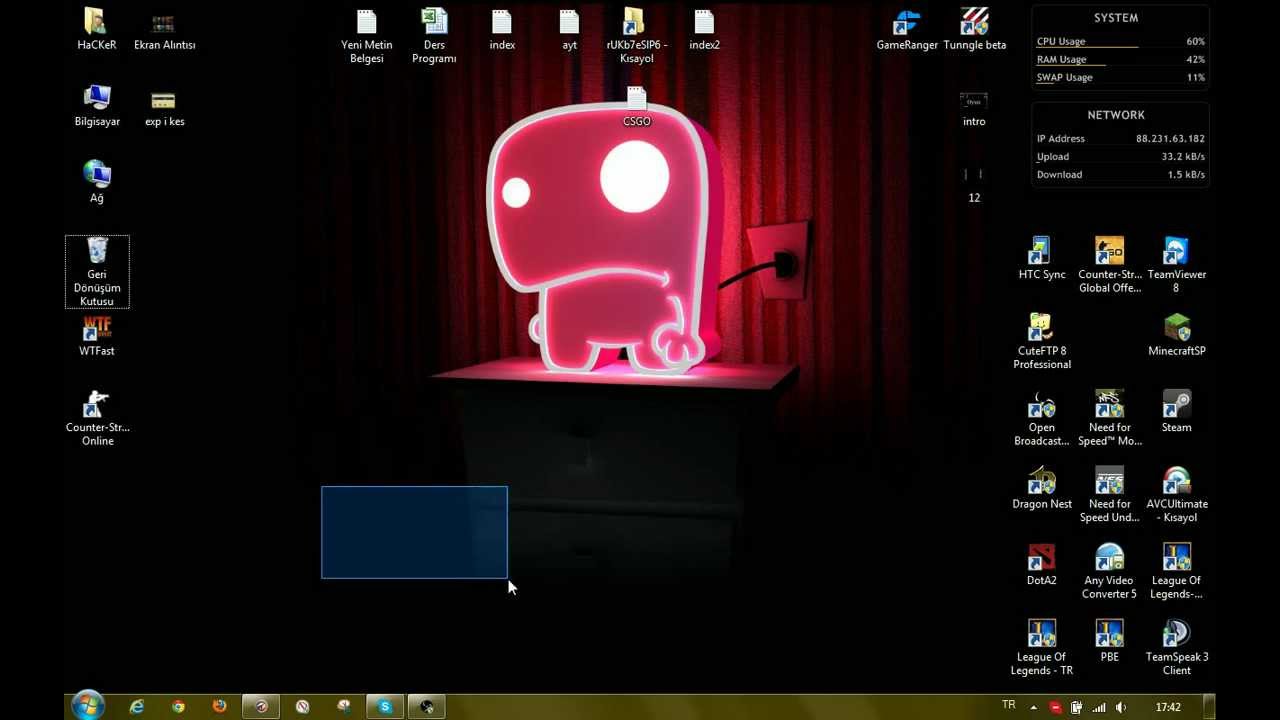Open the Ağ network icon
Viewport: 1280px width, 720px height.
coord(97,182)
